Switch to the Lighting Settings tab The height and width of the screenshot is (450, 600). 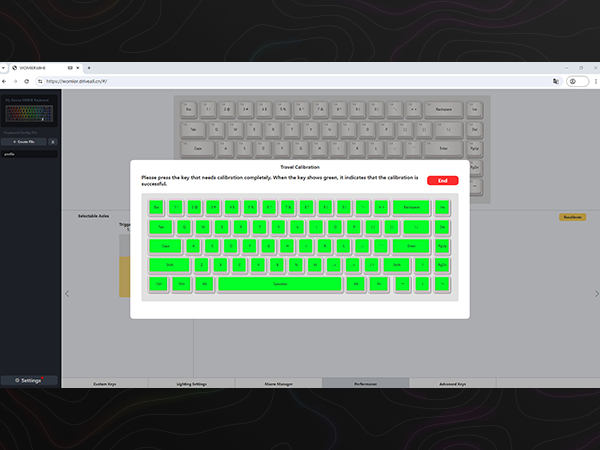191,383
